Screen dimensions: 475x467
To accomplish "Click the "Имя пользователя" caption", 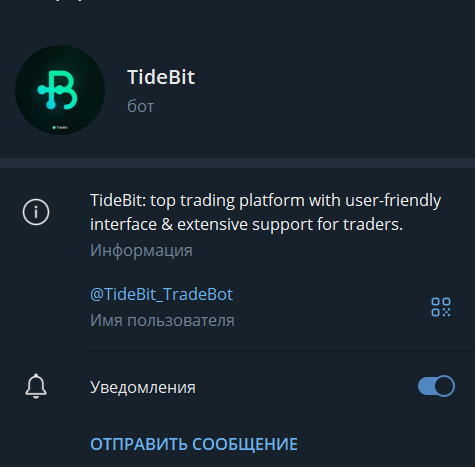I will tap(162, 321).
